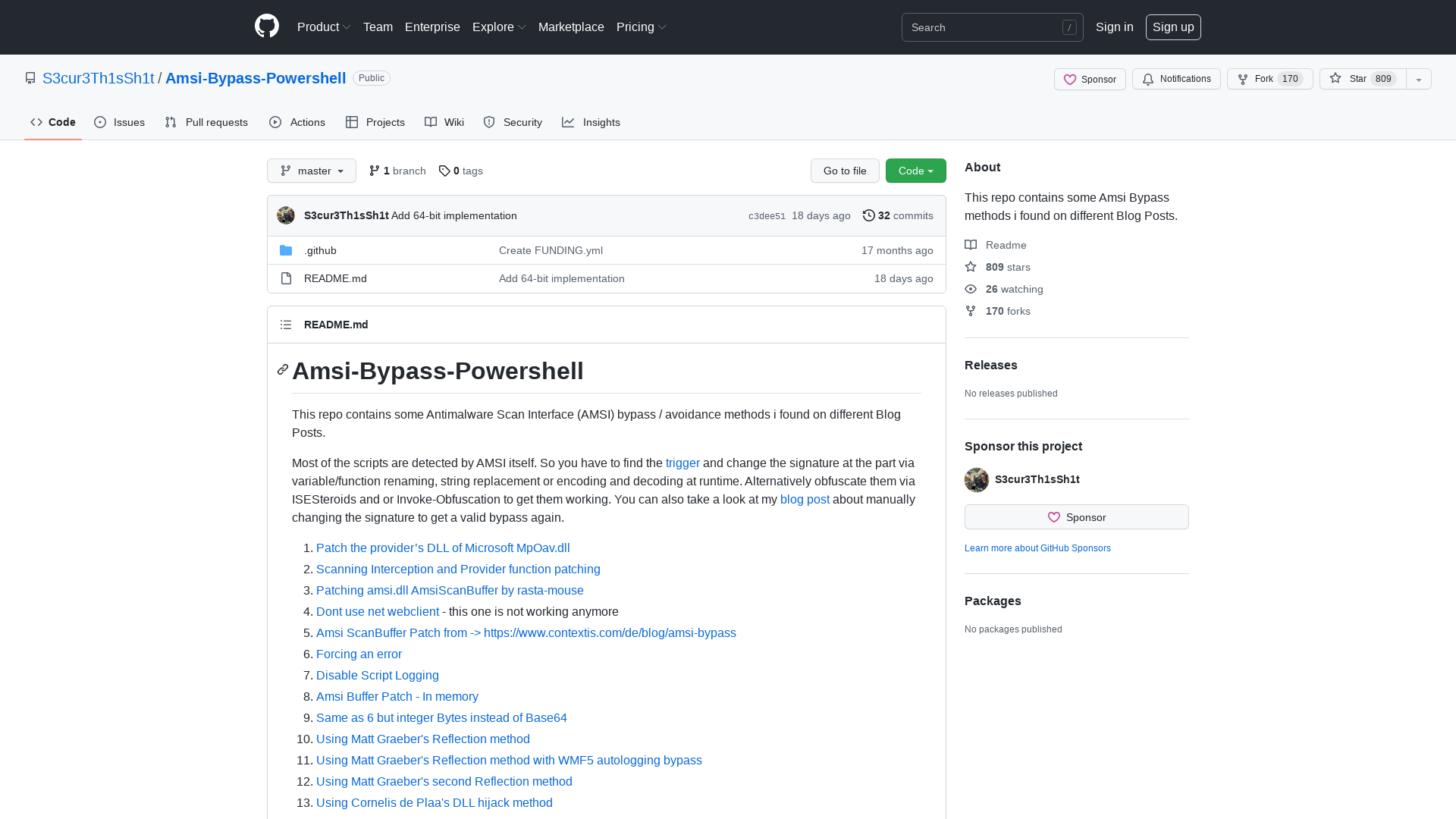
Task: Click the commit history clock icon
Action: [869, 215]
